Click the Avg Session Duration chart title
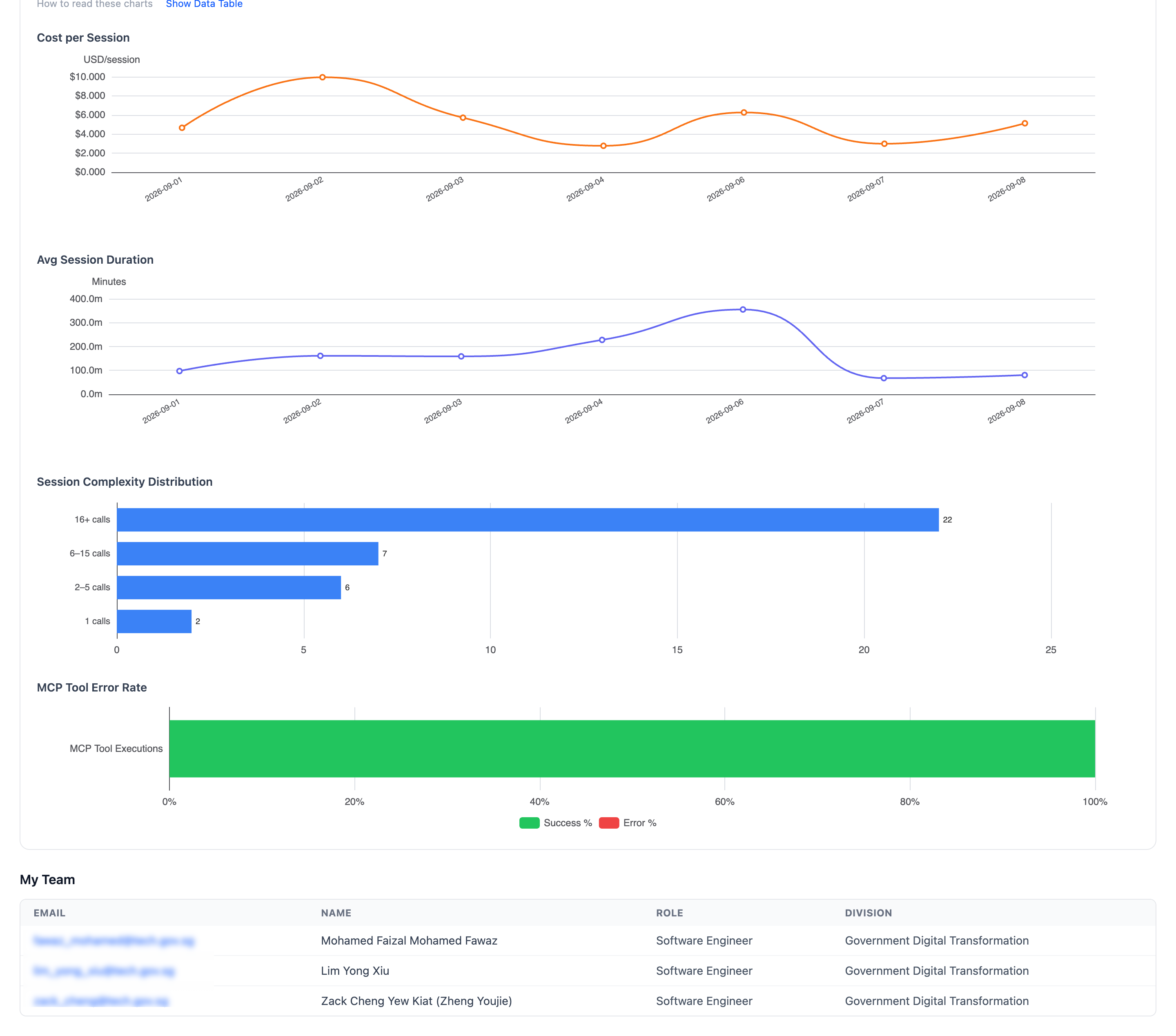This screenshot has width=1176, height=1036. [96, 260]
